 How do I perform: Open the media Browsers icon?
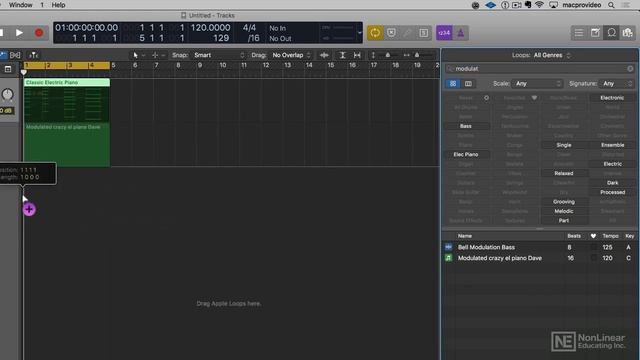[627, 33]
